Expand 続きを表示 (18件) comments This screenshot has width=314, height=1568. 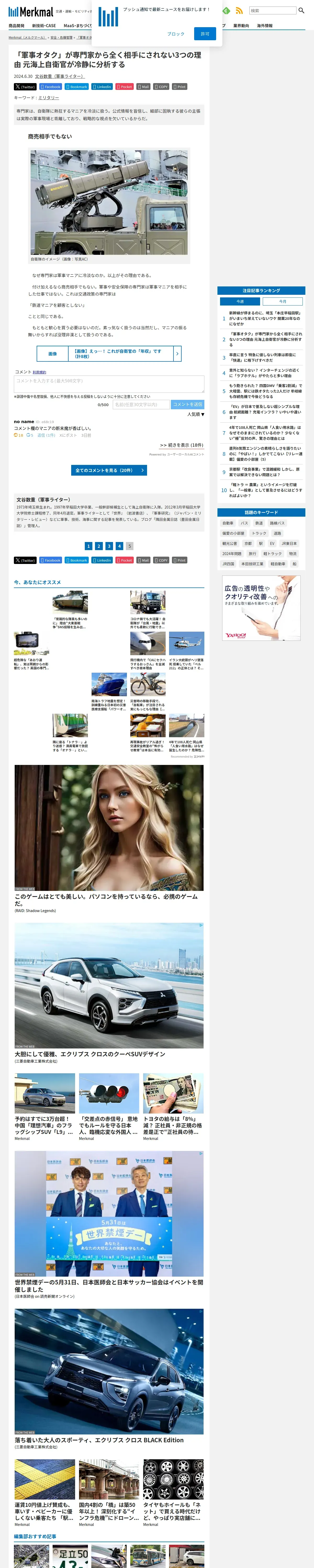[182, 445]
